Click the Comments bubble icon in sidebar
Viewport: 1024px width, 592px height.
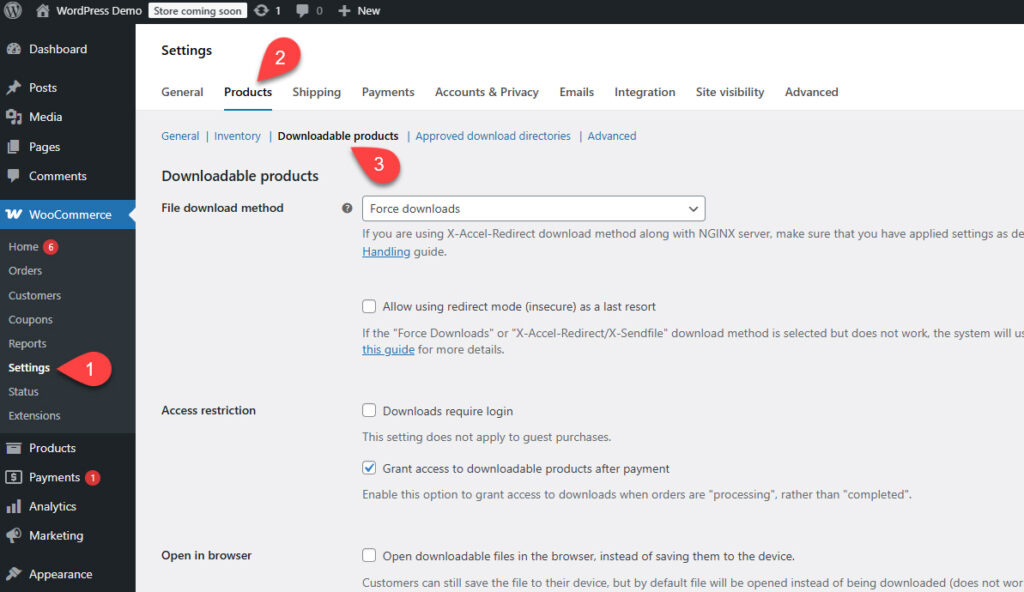14,176
